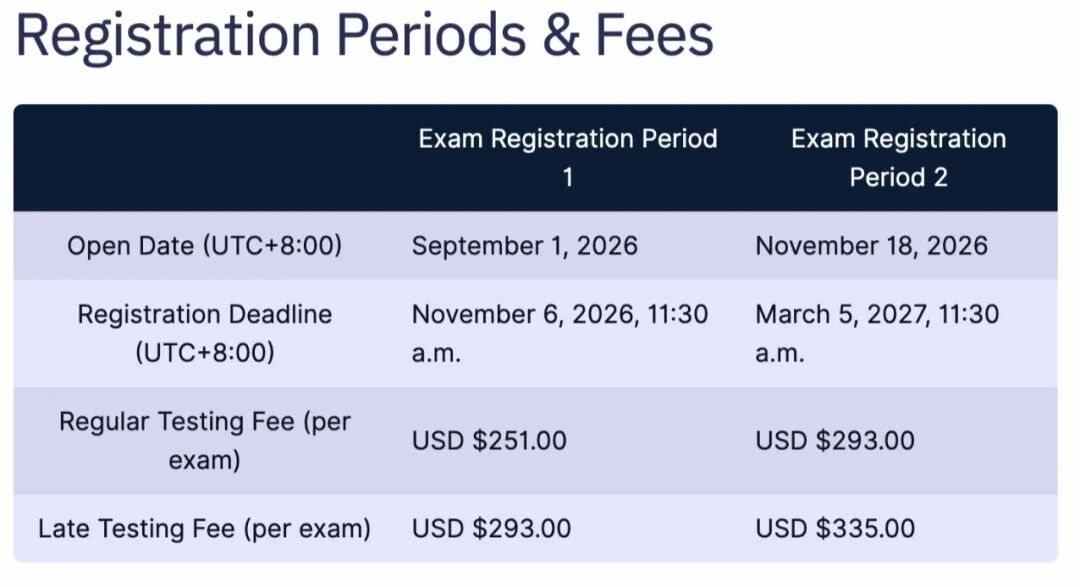
Task: Select the Registration Deadline (UTC+8:00) label
Action: tap(205, 333)
